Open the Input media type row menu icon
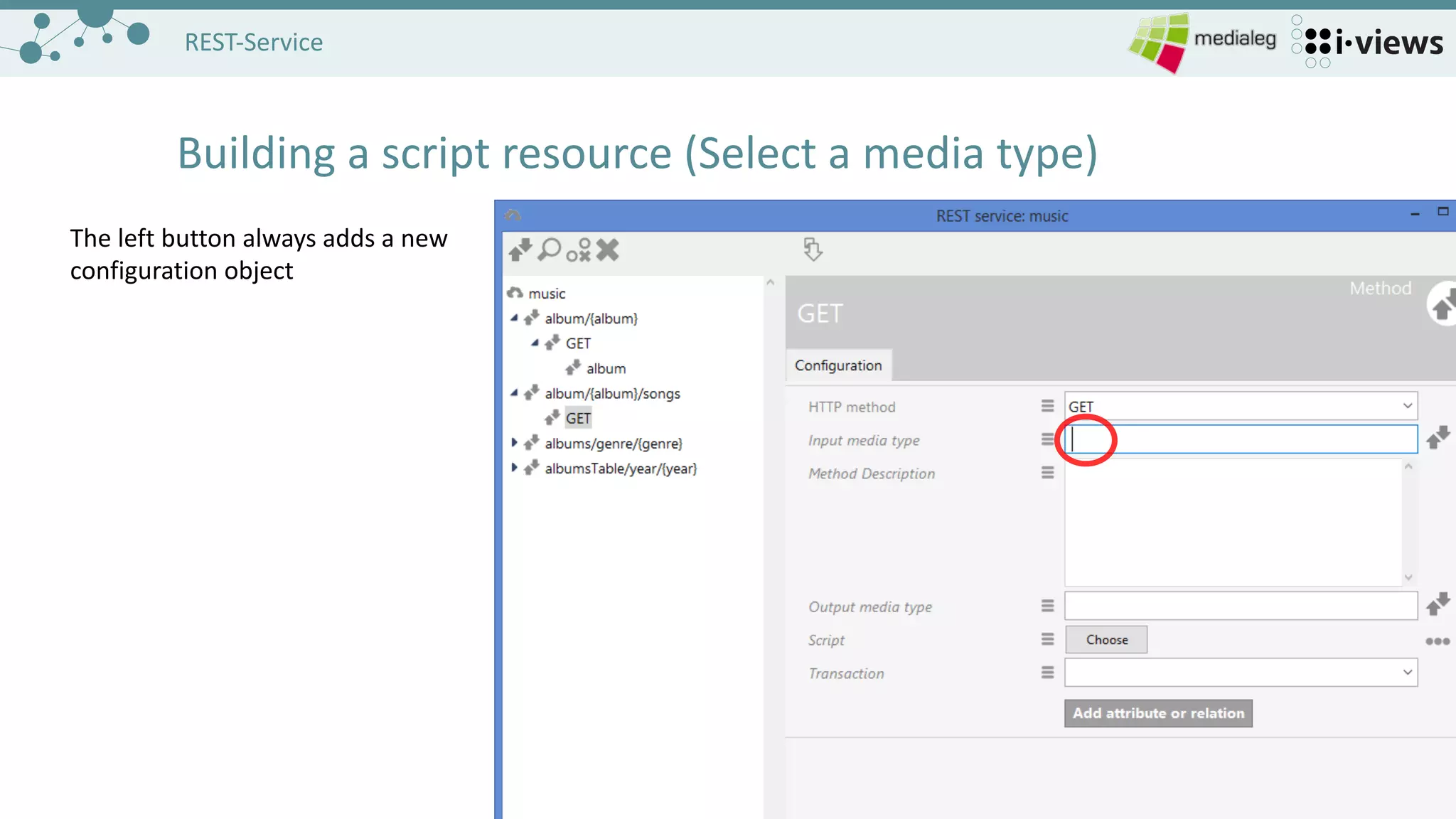 point(1047,439)
